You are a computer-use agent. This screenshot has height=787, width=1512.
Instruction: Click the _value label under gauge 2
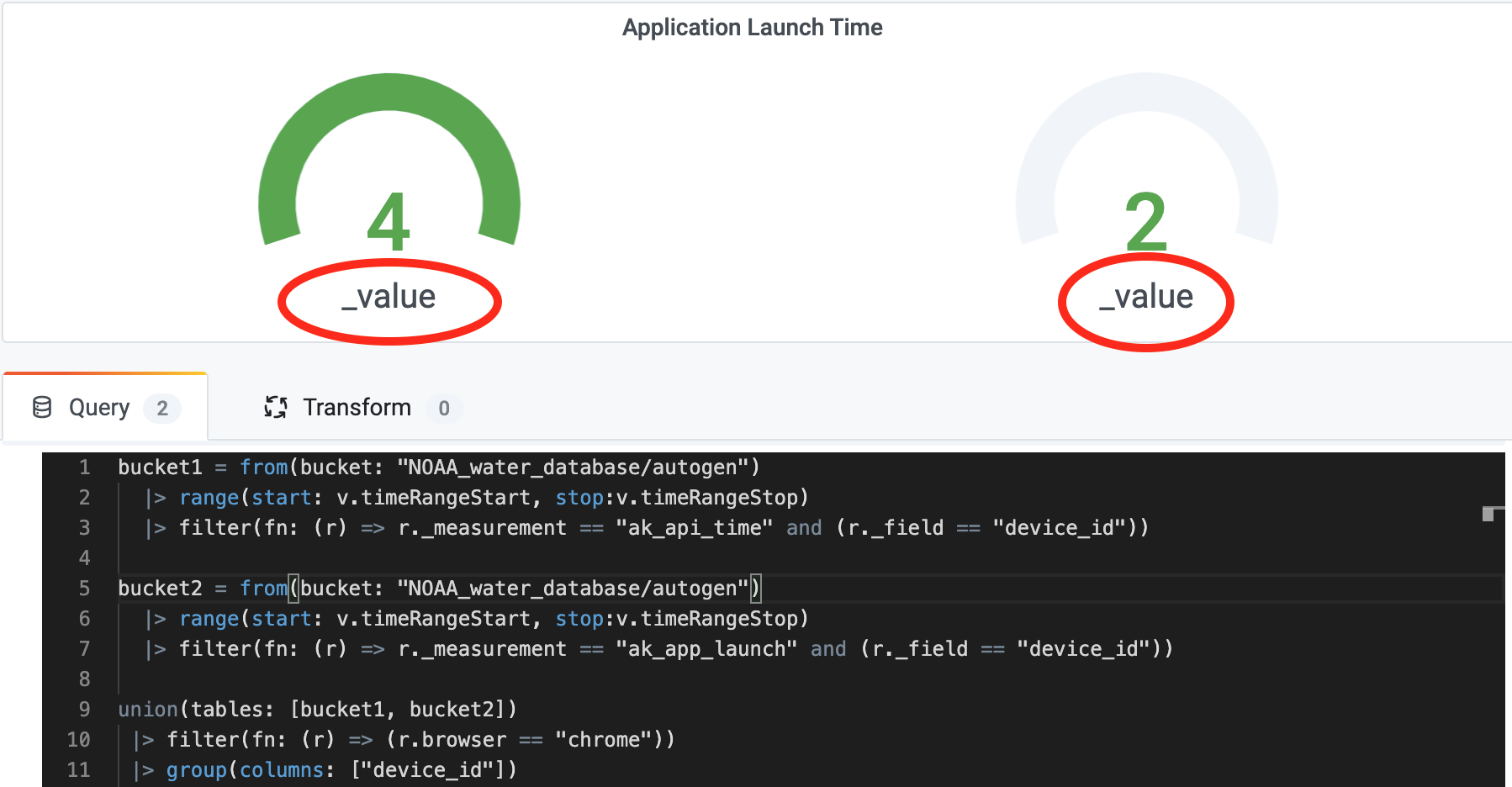tap(1146, 297)
